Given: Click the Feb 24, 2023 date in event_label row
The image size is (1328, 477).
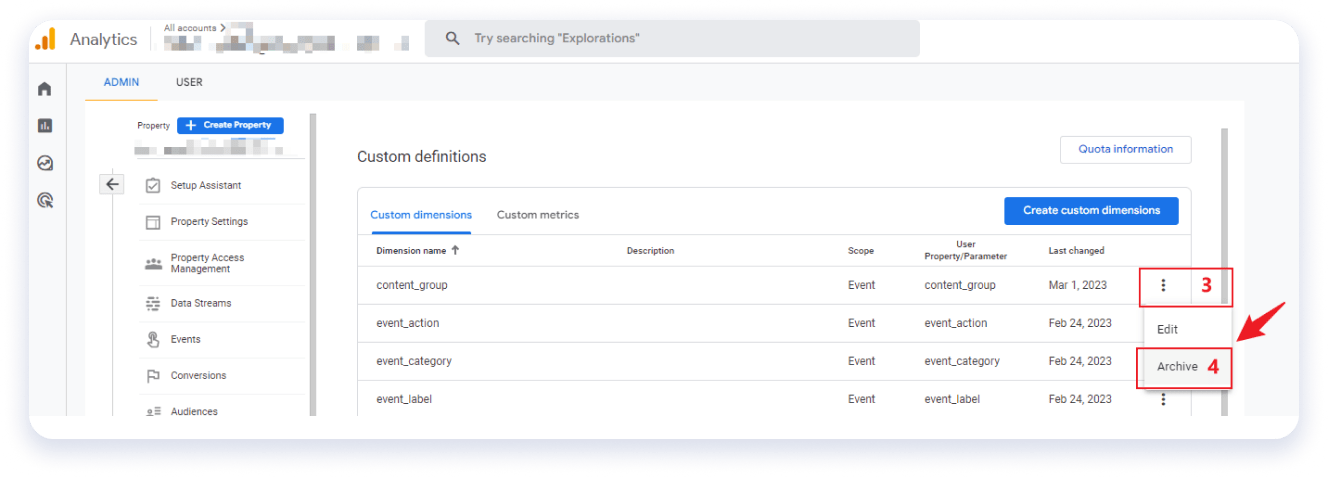Looking at the screenshot, I should 1080,399.
